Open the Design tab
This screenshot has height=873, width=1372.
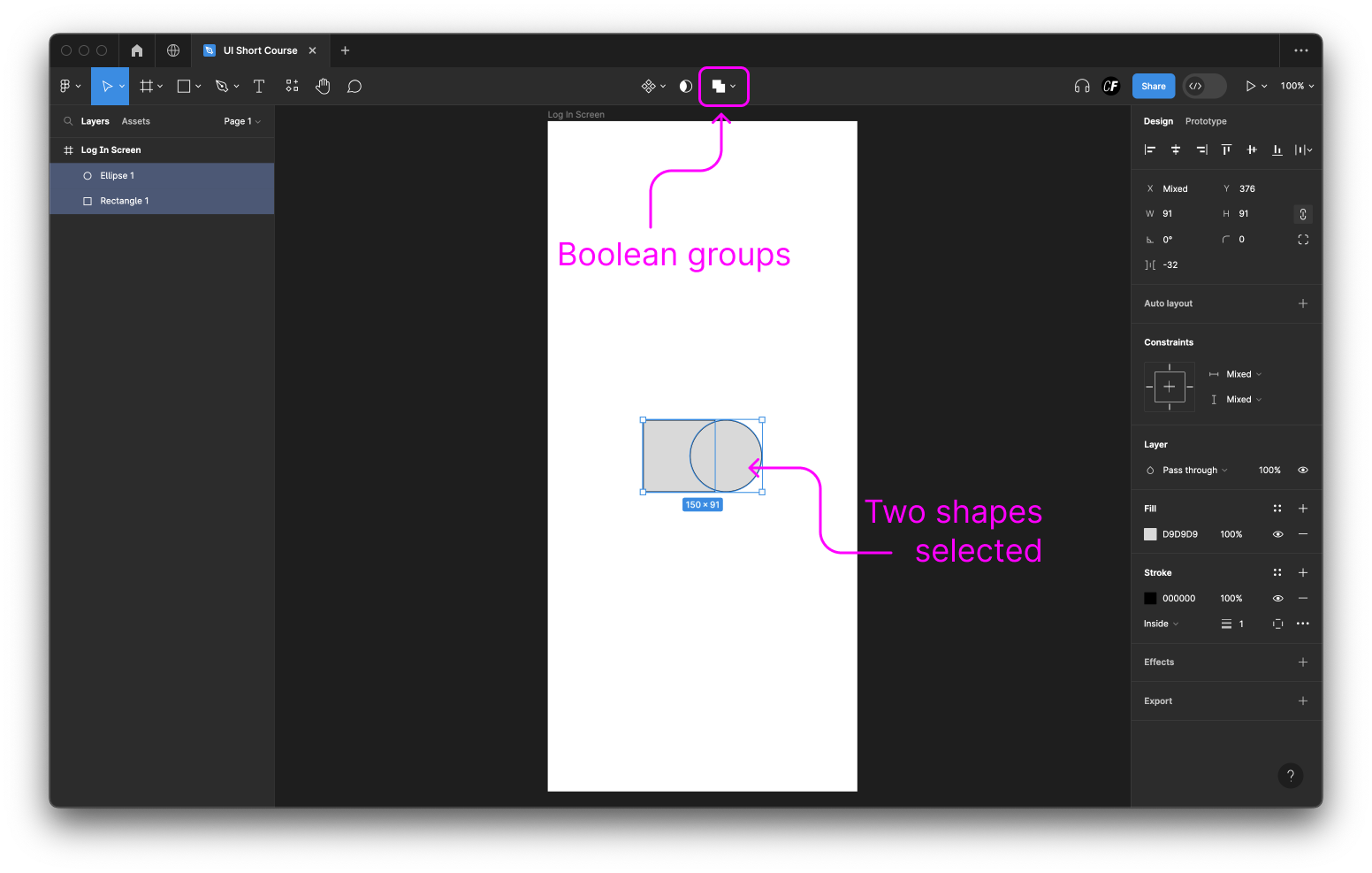pyautogui.click(x=1158, y=121)
